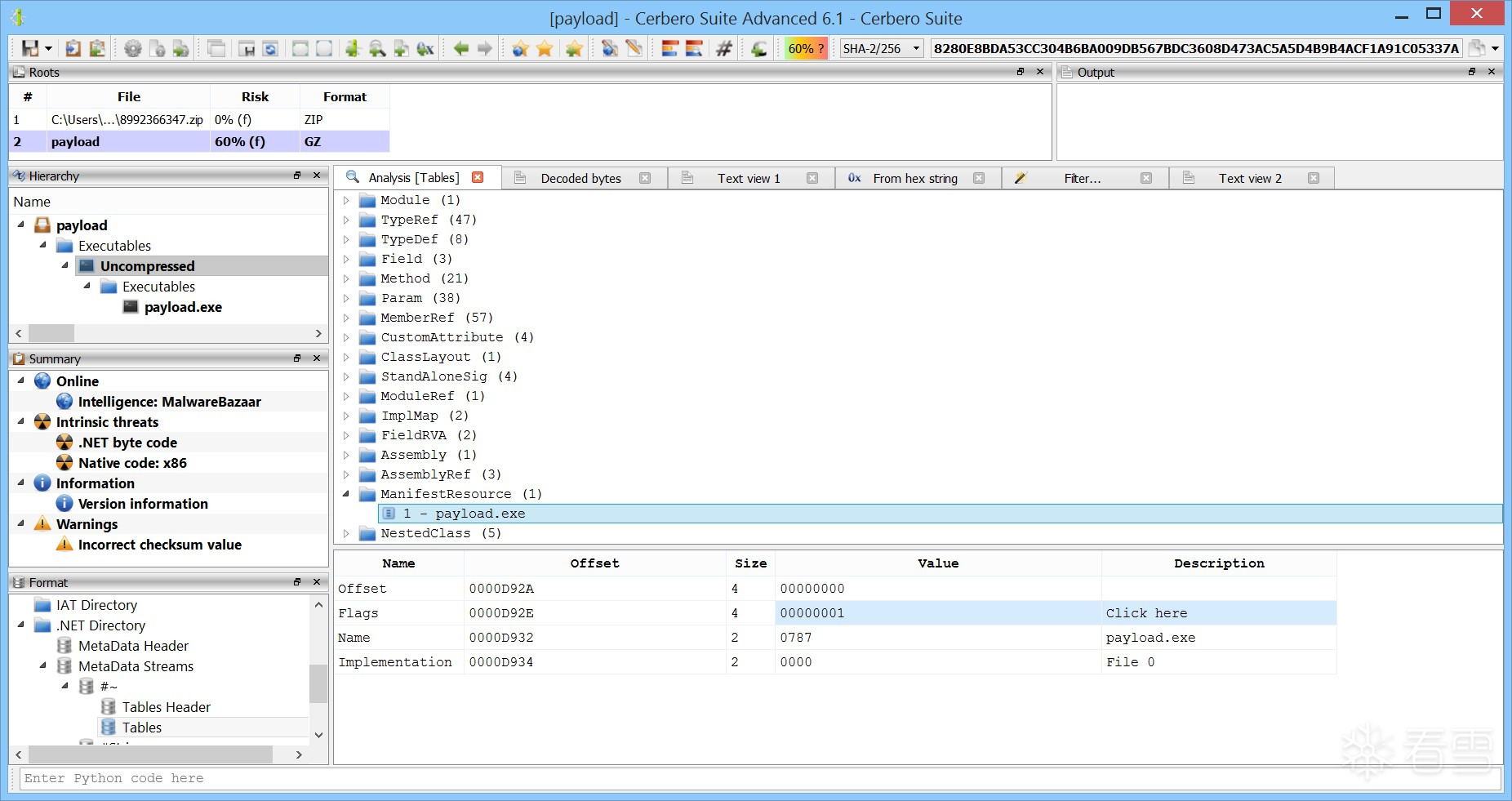Click the Python code input field
The image size is (1512, 801).
pyautogui.click(x=760, y=778)
